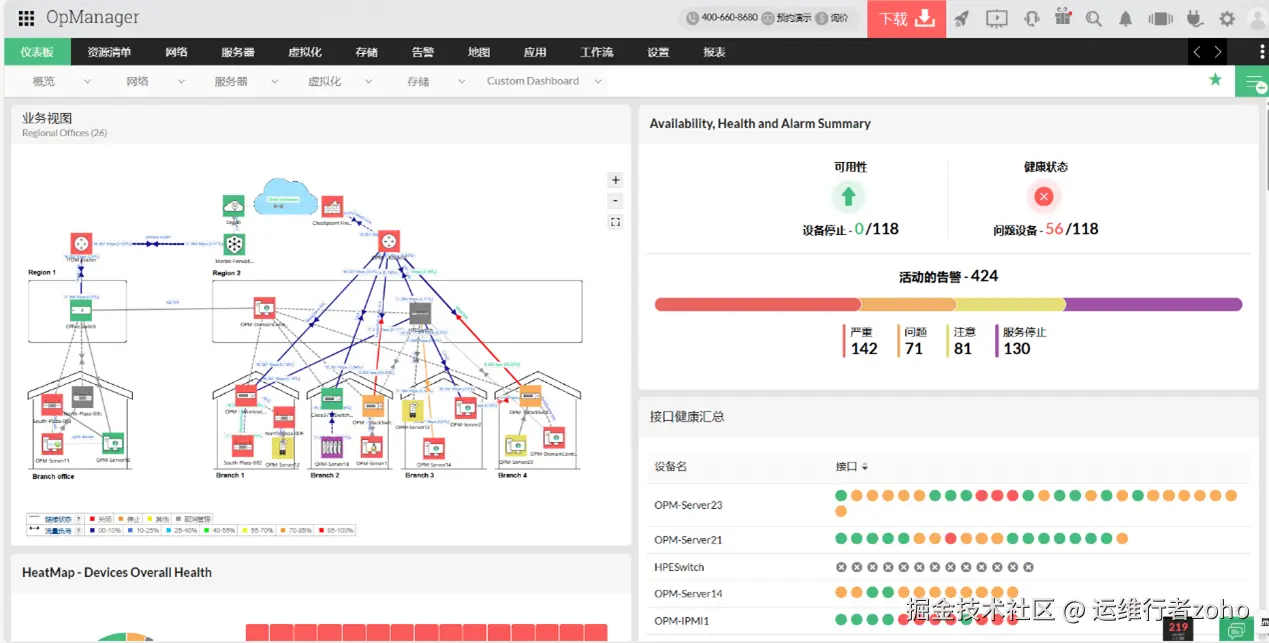
Task: Open the HPESwitch device row
Action: pyautogui.click(x=948, y=567)
